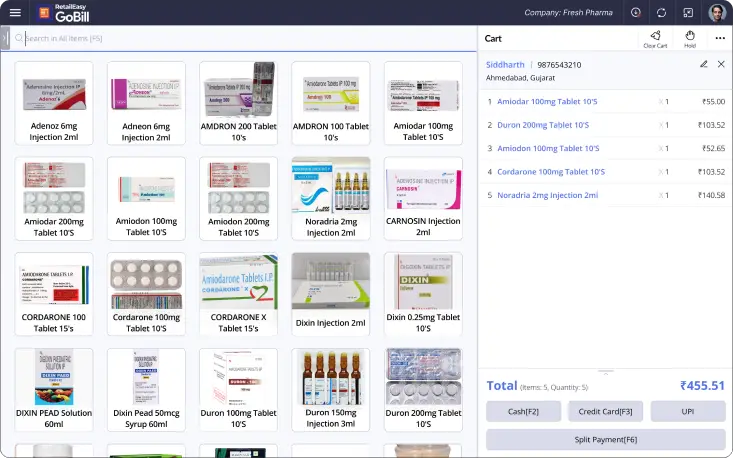Focus the Search in All Items field
Viewport: 733px width, 458px height.
[x=240, y=38]
